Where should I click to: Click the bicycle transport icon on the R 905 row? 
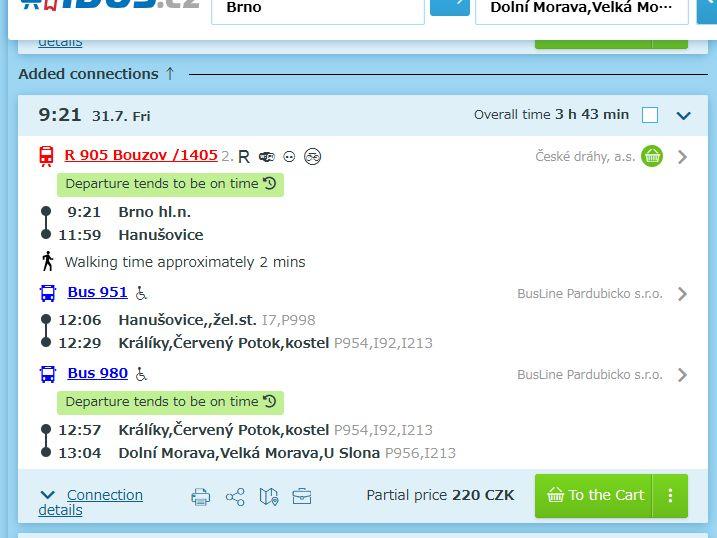[313, 157]
